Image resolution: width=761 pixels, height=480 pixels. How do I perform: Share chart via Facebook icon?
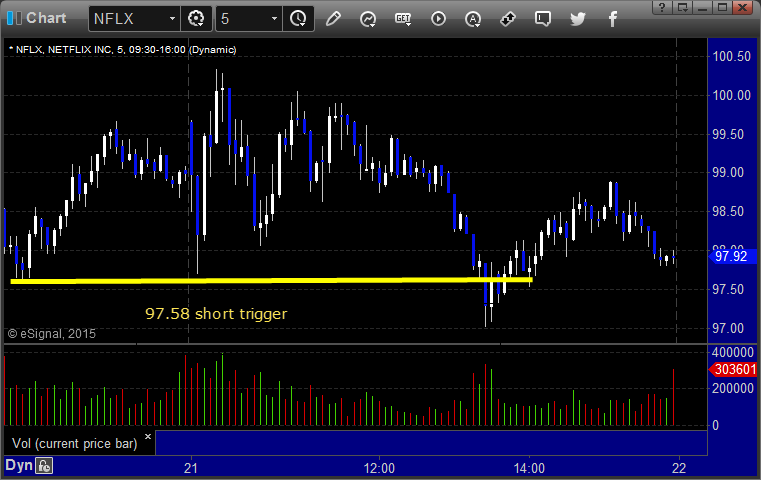(612, 19)
